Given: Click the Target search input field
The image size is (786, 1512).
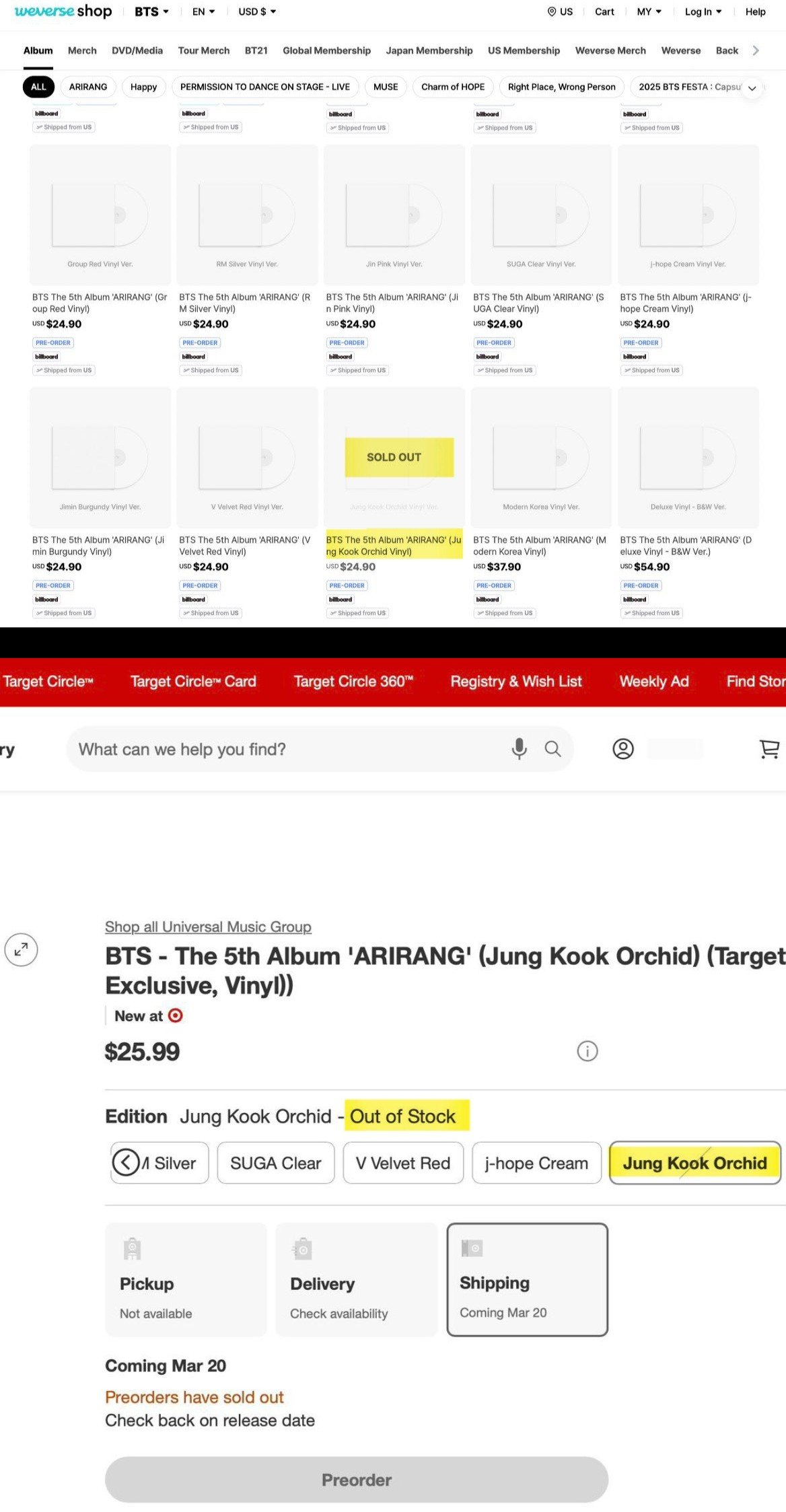Looking at the screenshot, I should pos(289,749).
